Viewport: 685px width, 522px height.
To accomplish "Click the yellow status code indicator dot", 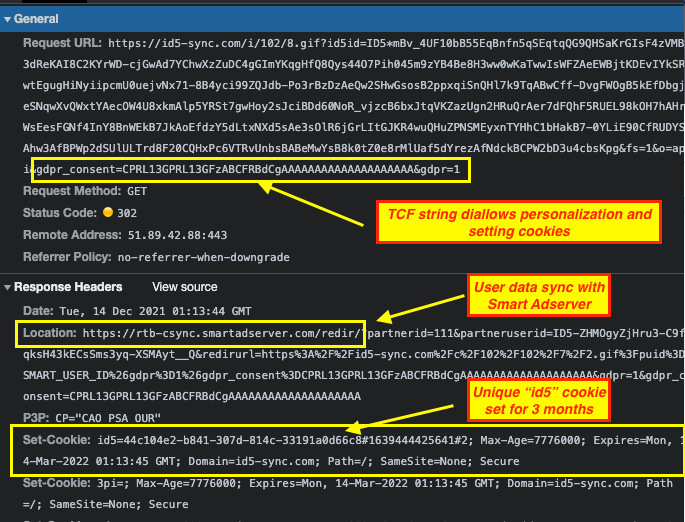I will [107, 212].
